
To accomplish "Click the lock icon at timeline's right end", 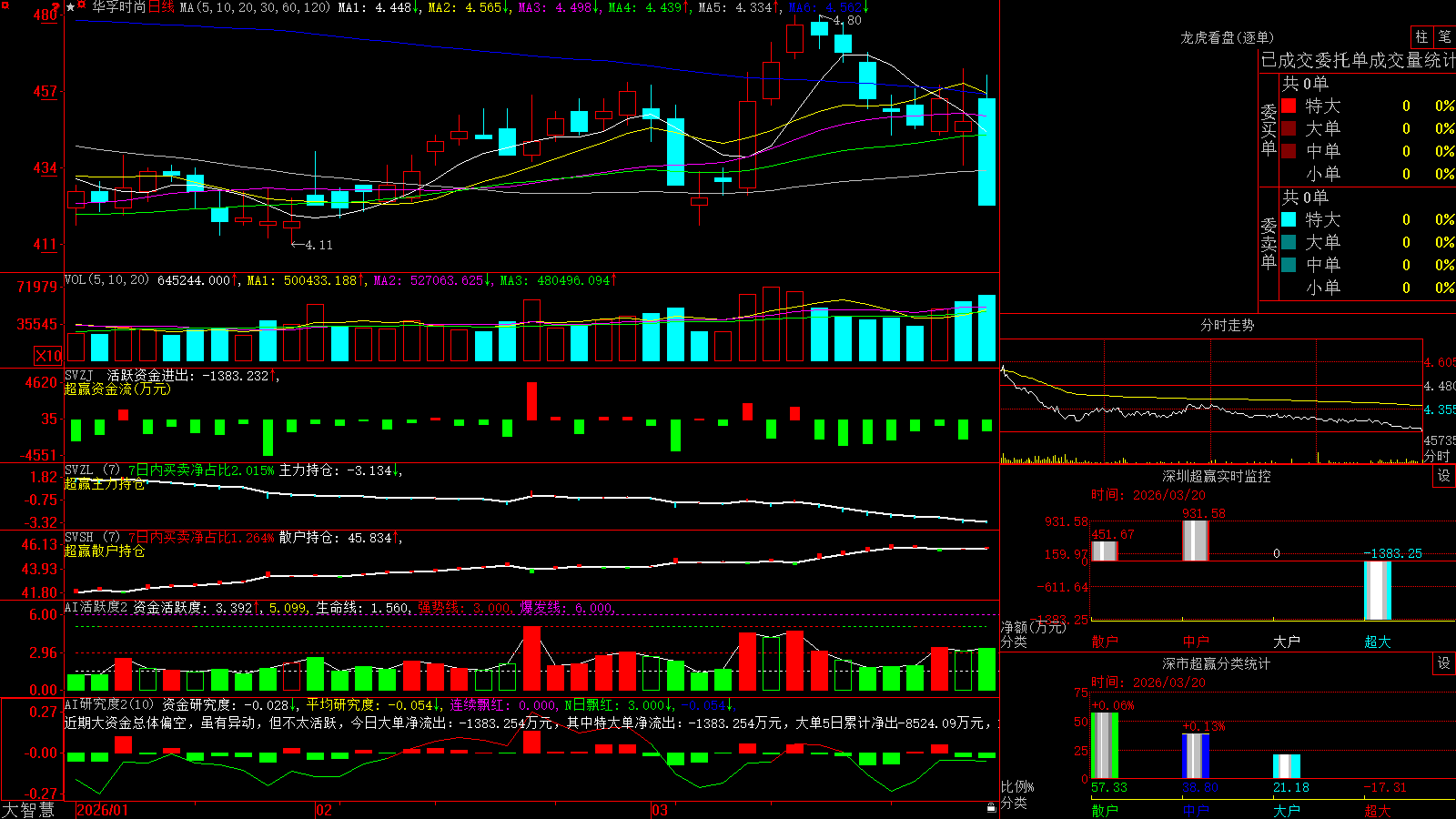I will pos(992,808).
